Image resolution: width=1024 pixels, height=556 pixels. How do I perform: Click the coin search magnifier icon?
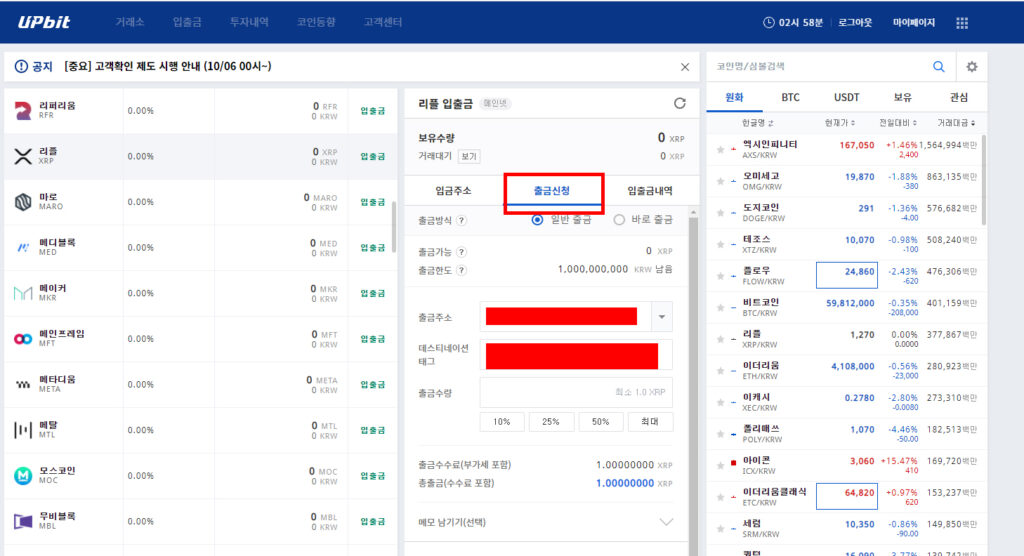938,66
